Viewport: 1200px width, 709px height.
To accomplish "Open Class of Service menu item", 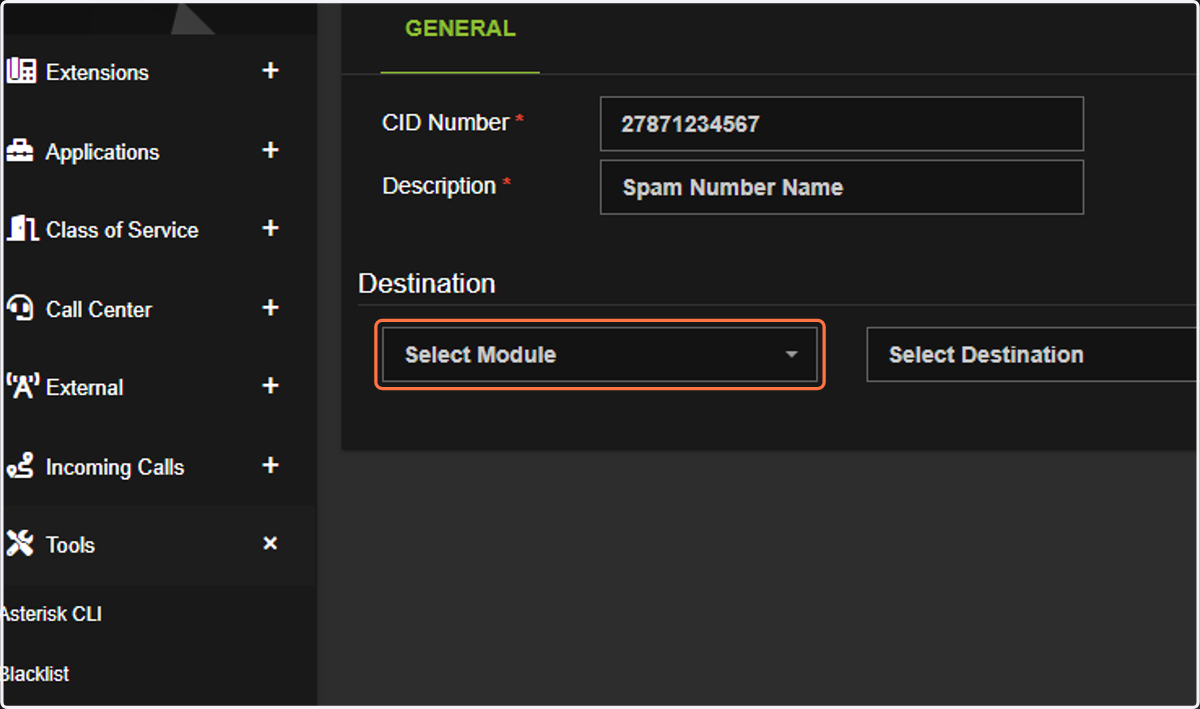I will [x=122, y=230].
